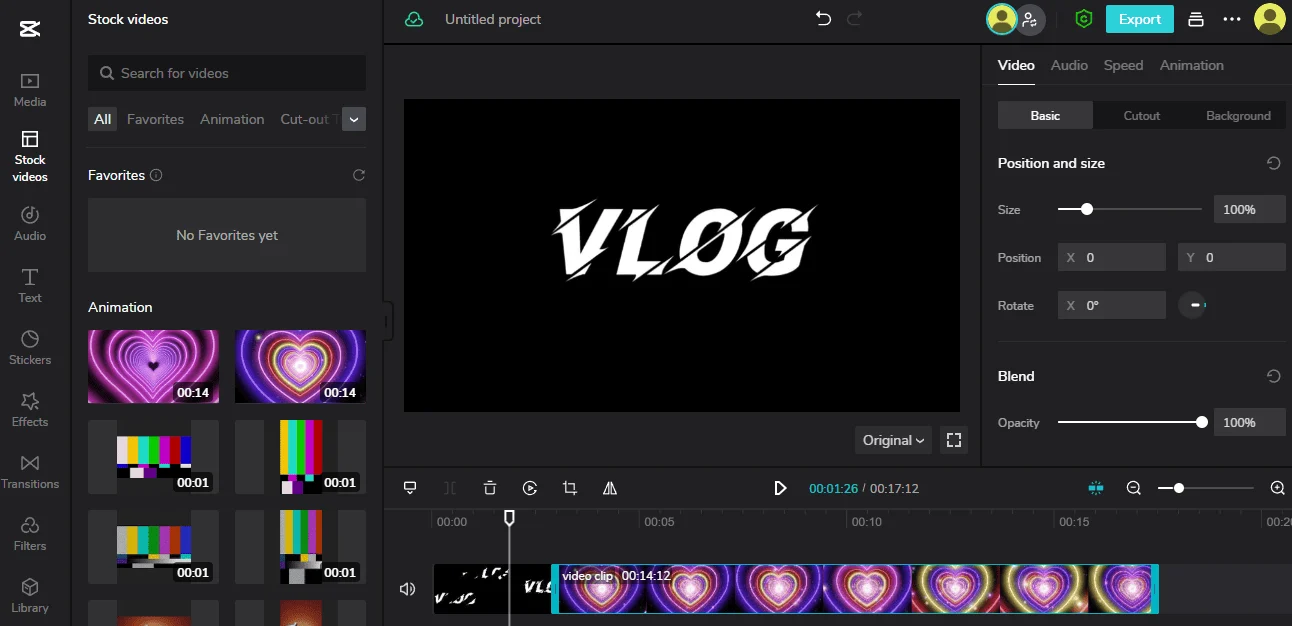Expand the stock video category dropdown

click(x=354, y=119)
